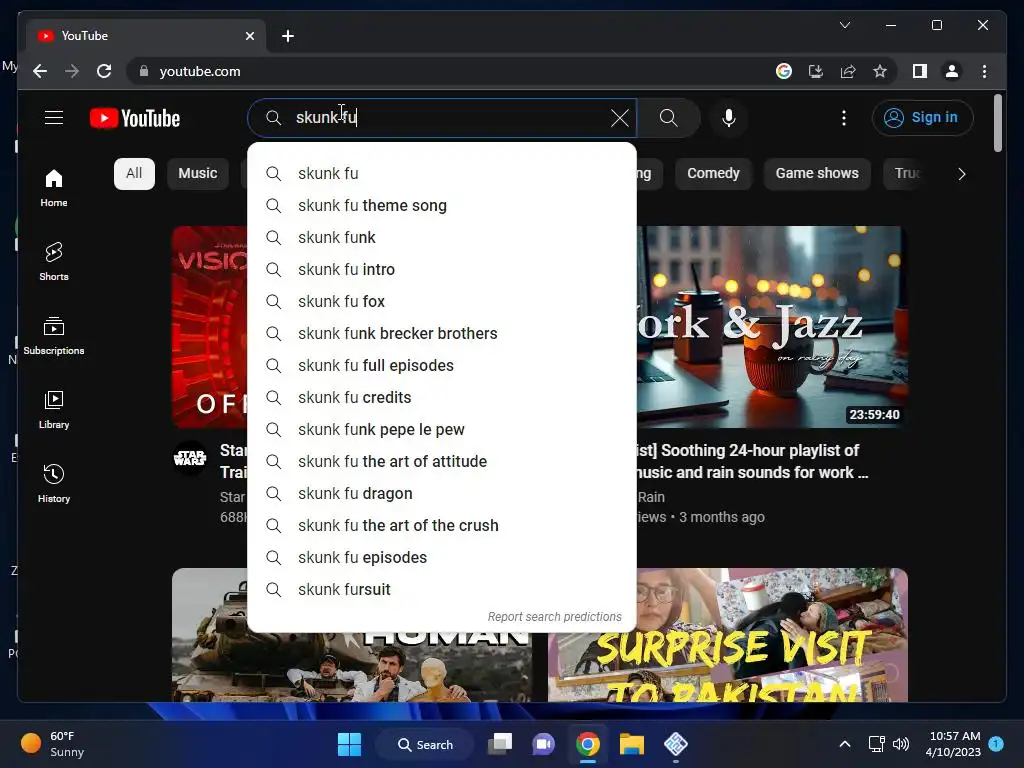Viewport: 1024px width, 768px height.
Task: Click Report search predictions link
Action: [x=554, y=616]
